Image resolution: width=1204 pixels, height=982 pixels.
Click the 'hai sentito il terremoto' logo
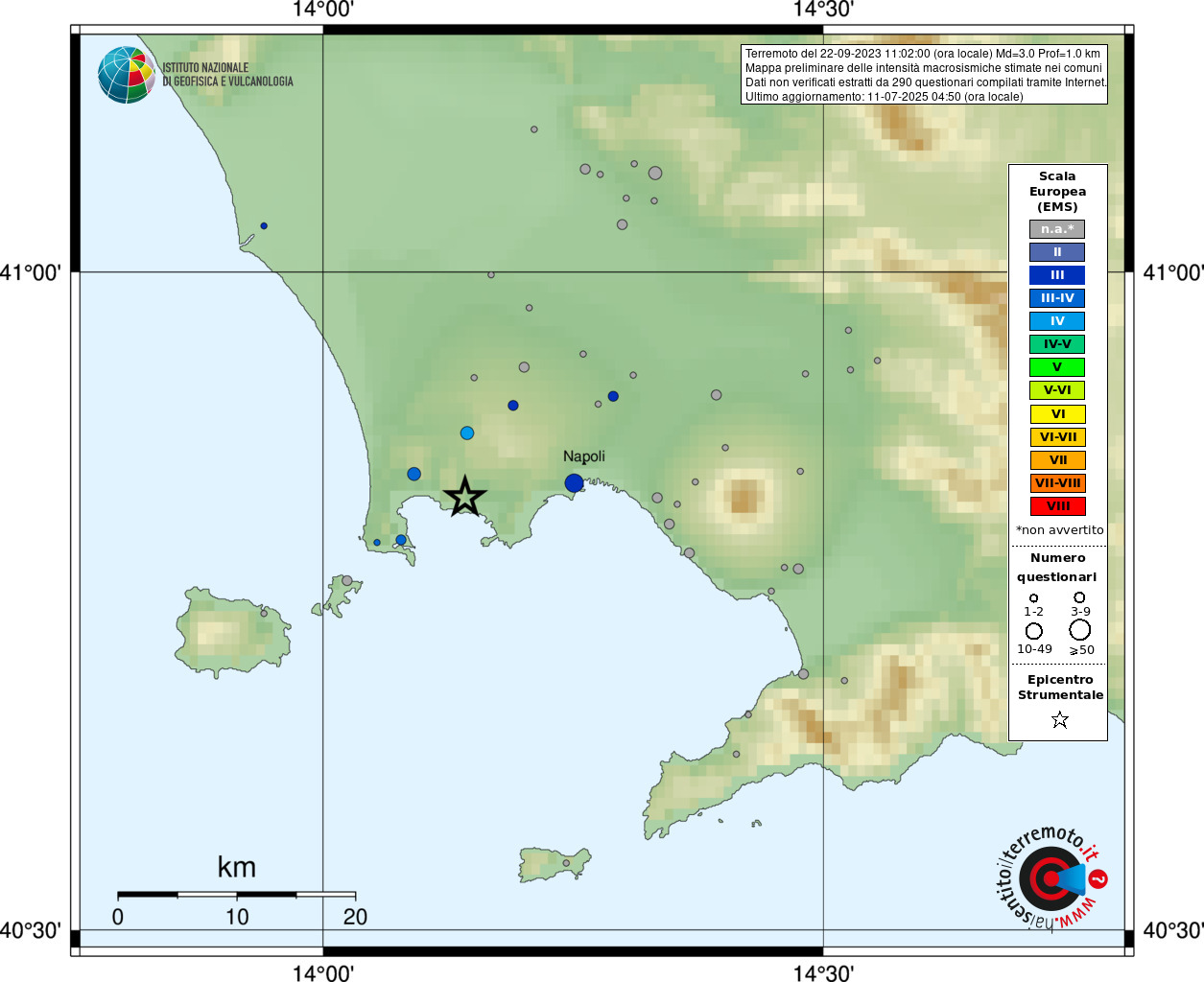click(1051, 878)
